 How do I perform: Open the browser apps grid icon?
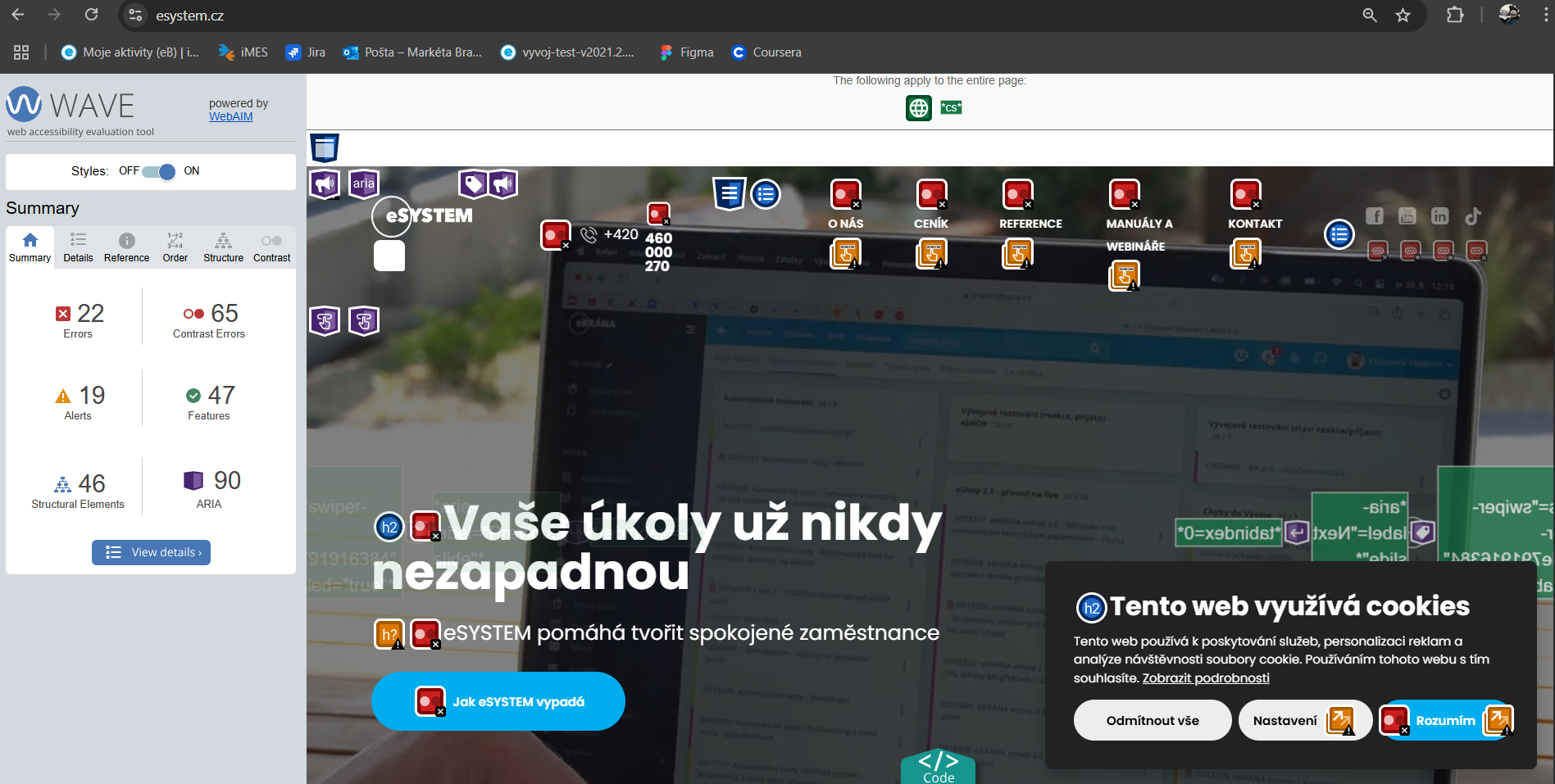pyautogui.click(x=21, y=52)
